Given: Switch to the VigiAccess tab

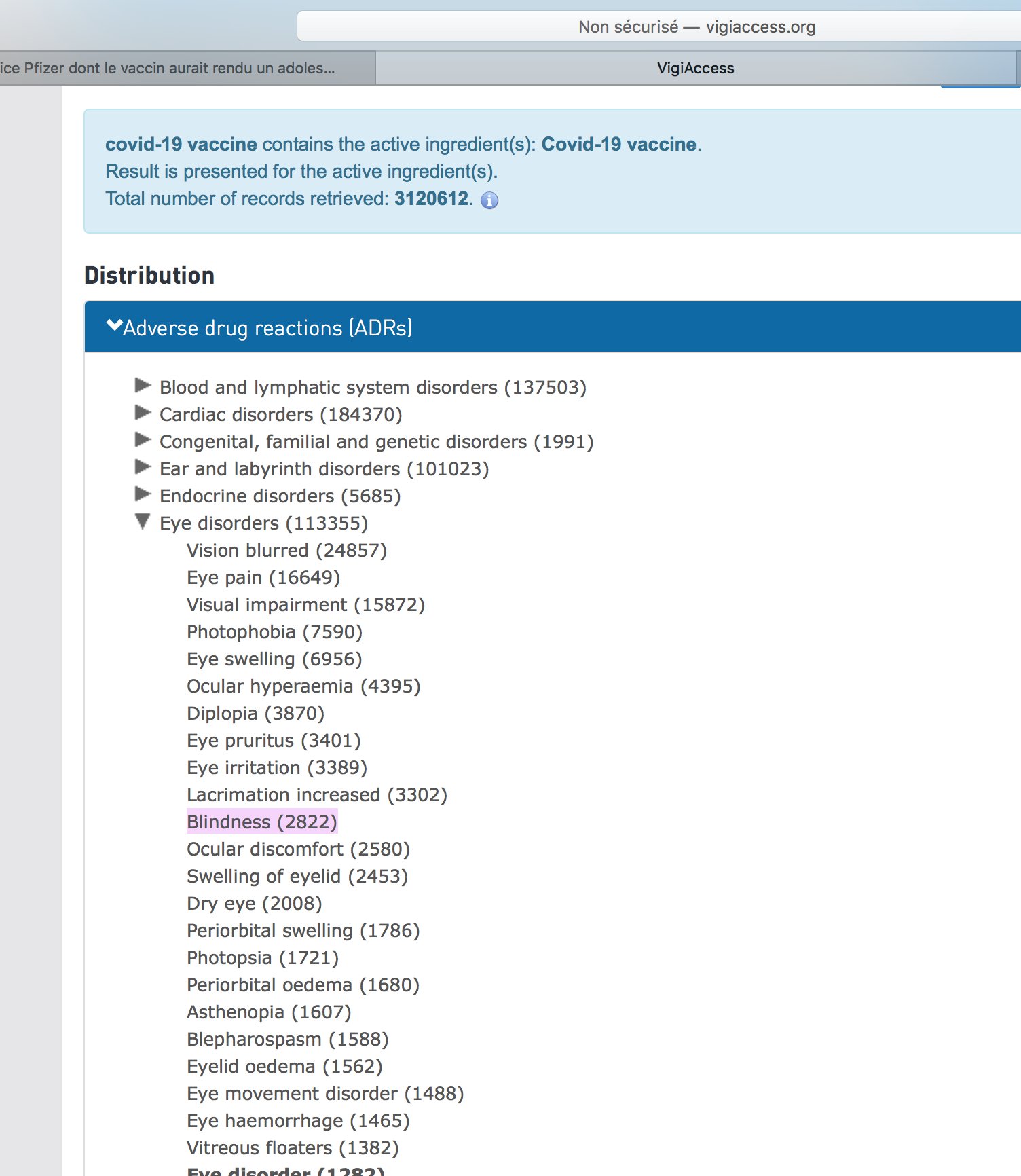Looking at the screenshot, I should [x=695, y=69].
